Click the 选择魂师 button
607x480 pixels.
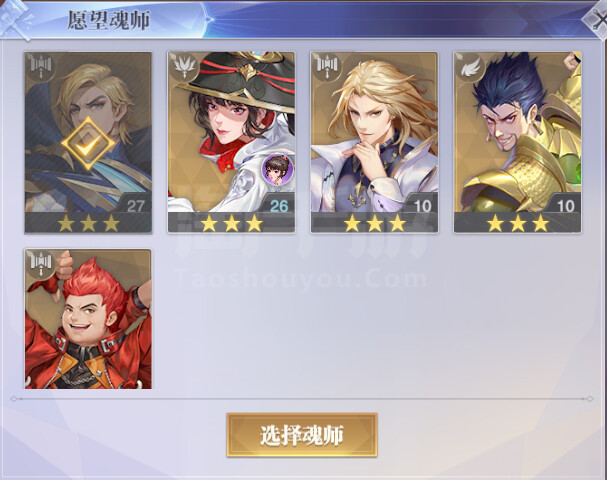click(x=302, y=435)
